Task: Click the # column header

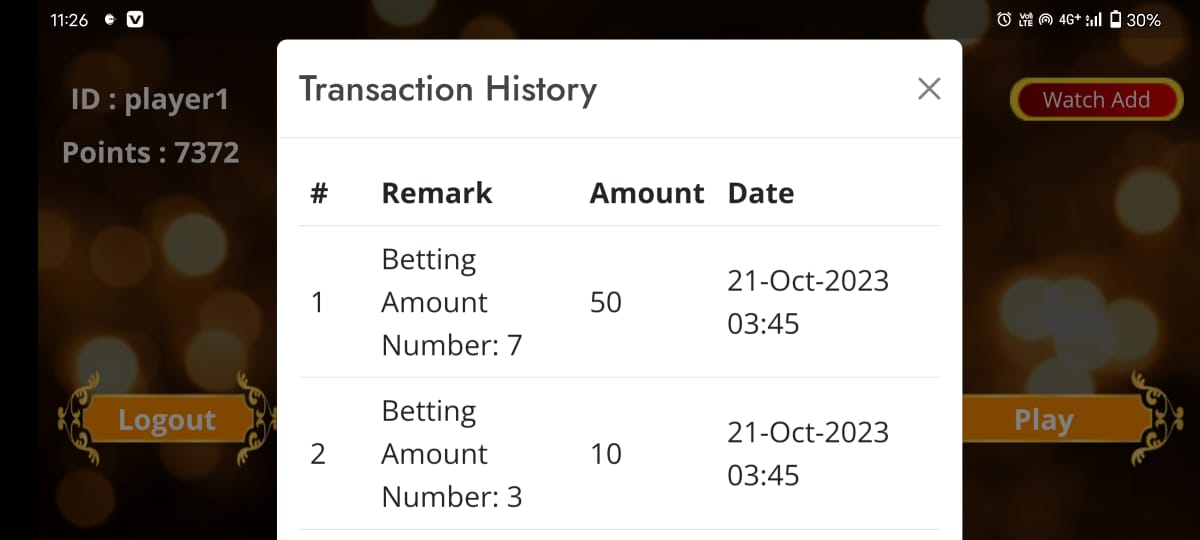Action: (x=319, y=193)
